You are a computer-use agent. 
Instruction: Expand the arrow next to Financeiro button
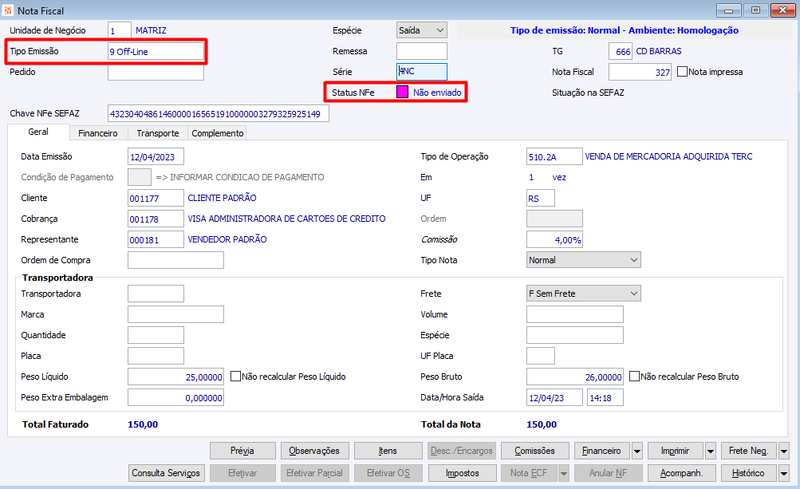tap(637, 451)
